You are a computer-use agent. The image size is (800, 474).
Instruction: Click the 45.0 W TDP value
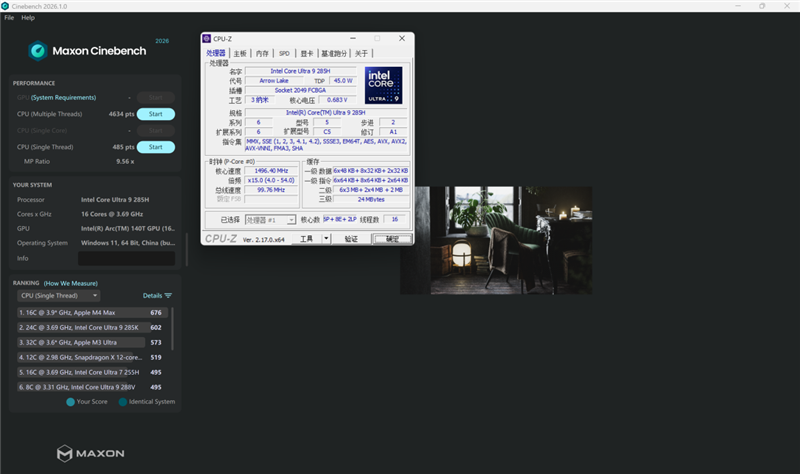pyautogui.click(x=343, y=81)
